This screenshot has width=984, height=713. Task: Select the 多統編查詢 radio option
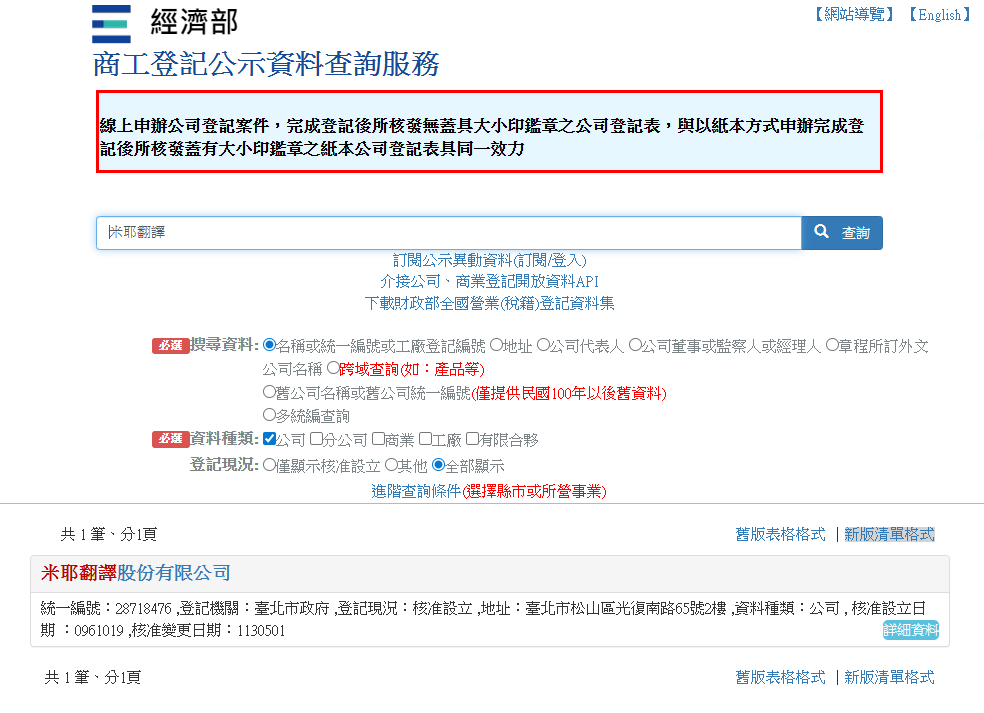coord(269,414)
